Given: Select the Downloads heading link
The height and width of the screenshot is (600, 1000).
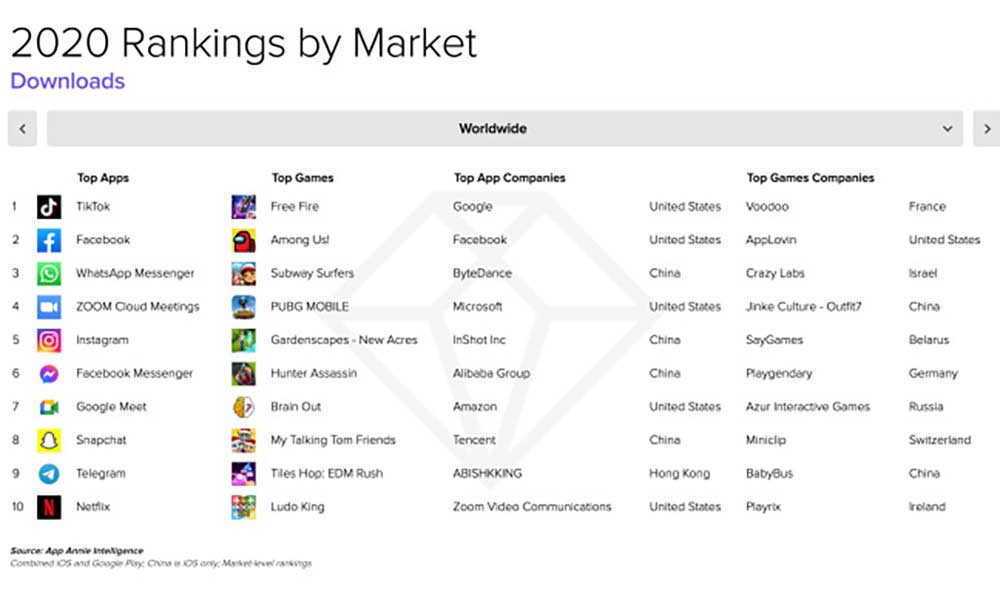Looking at the screenshot, I should tap(68, 81).
